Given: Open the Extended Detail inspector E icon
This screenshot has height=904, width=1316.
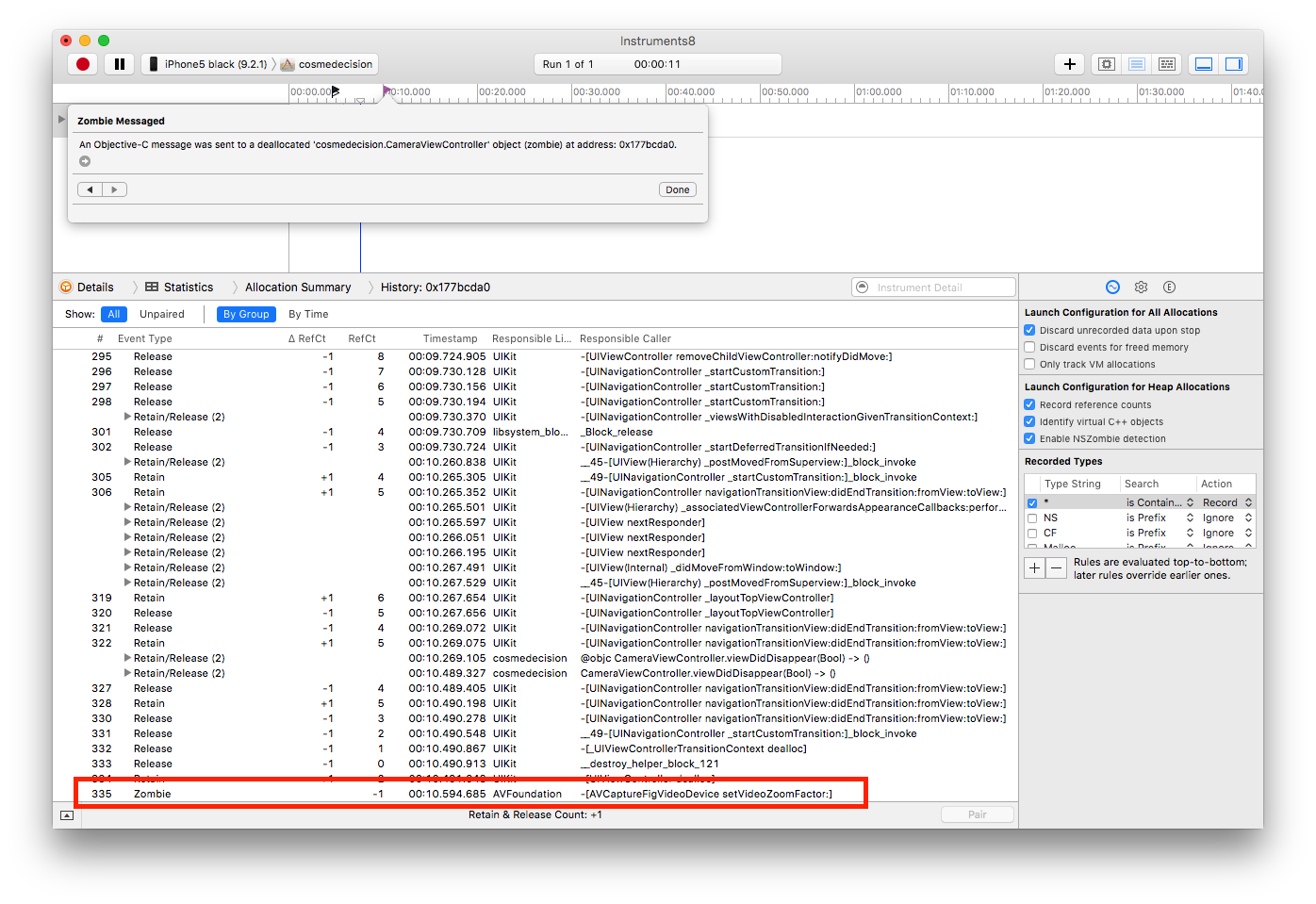Looking at the screenshot, I should (1169, 288).
